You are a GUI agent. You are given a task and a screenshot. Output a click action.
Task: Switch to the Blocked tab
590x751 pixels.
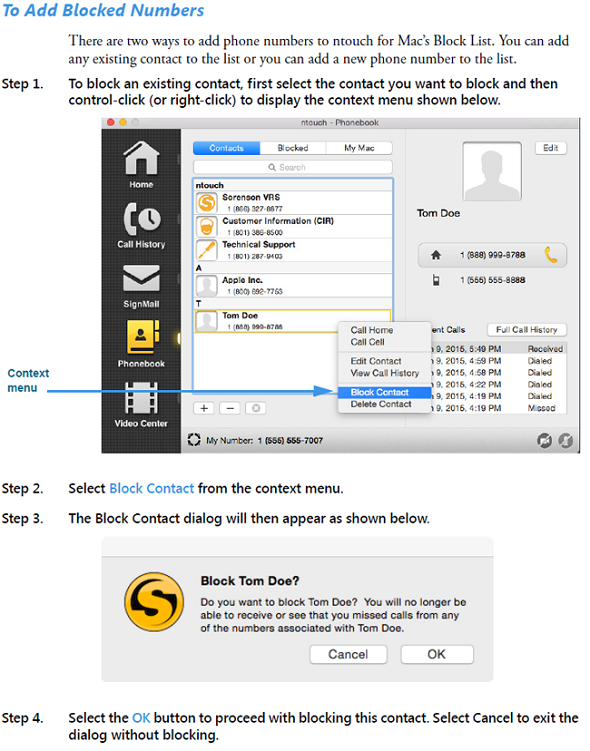coord(293,148)
